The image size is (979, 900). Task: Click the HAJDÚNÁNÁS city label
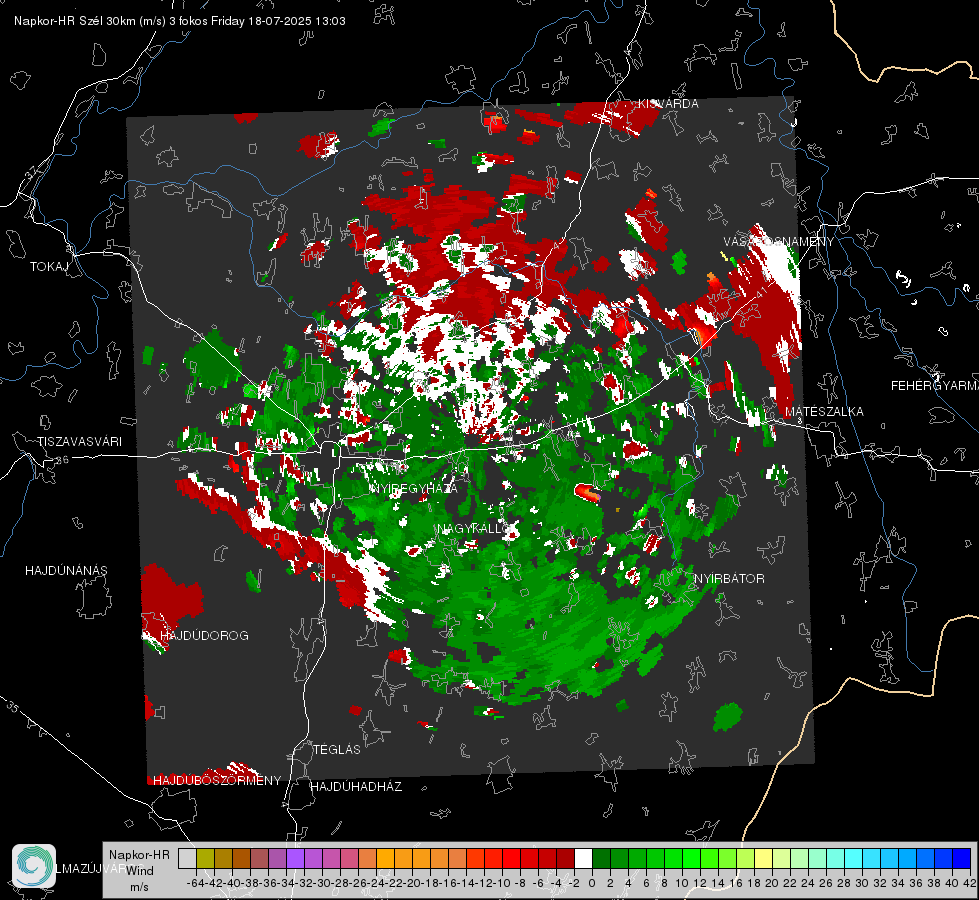pos(66,571)
